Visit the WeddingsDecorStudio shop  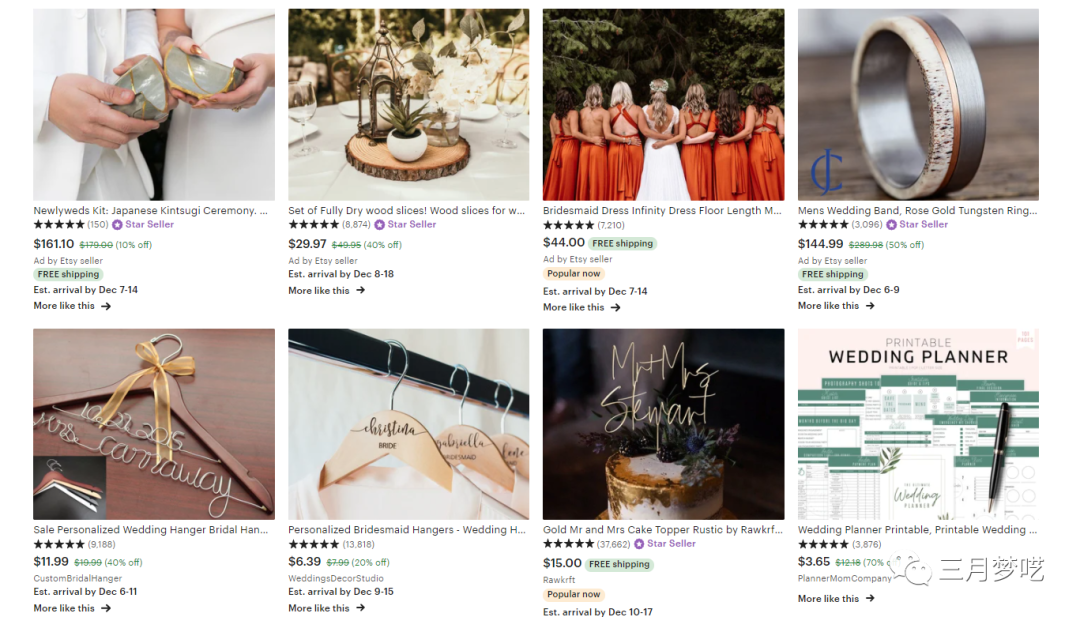[x=336, y=578]
